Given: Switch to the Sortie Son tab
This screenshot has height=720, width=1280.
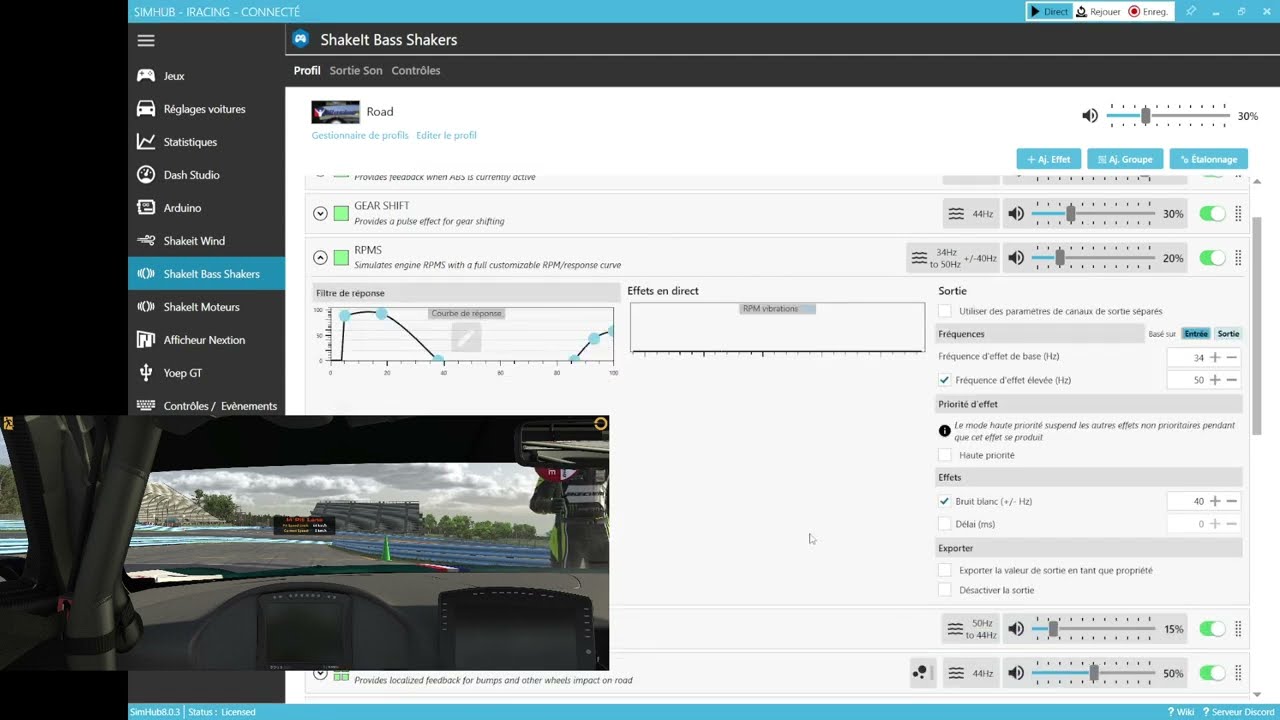Looking at the screenshot, I should point(356,71).
